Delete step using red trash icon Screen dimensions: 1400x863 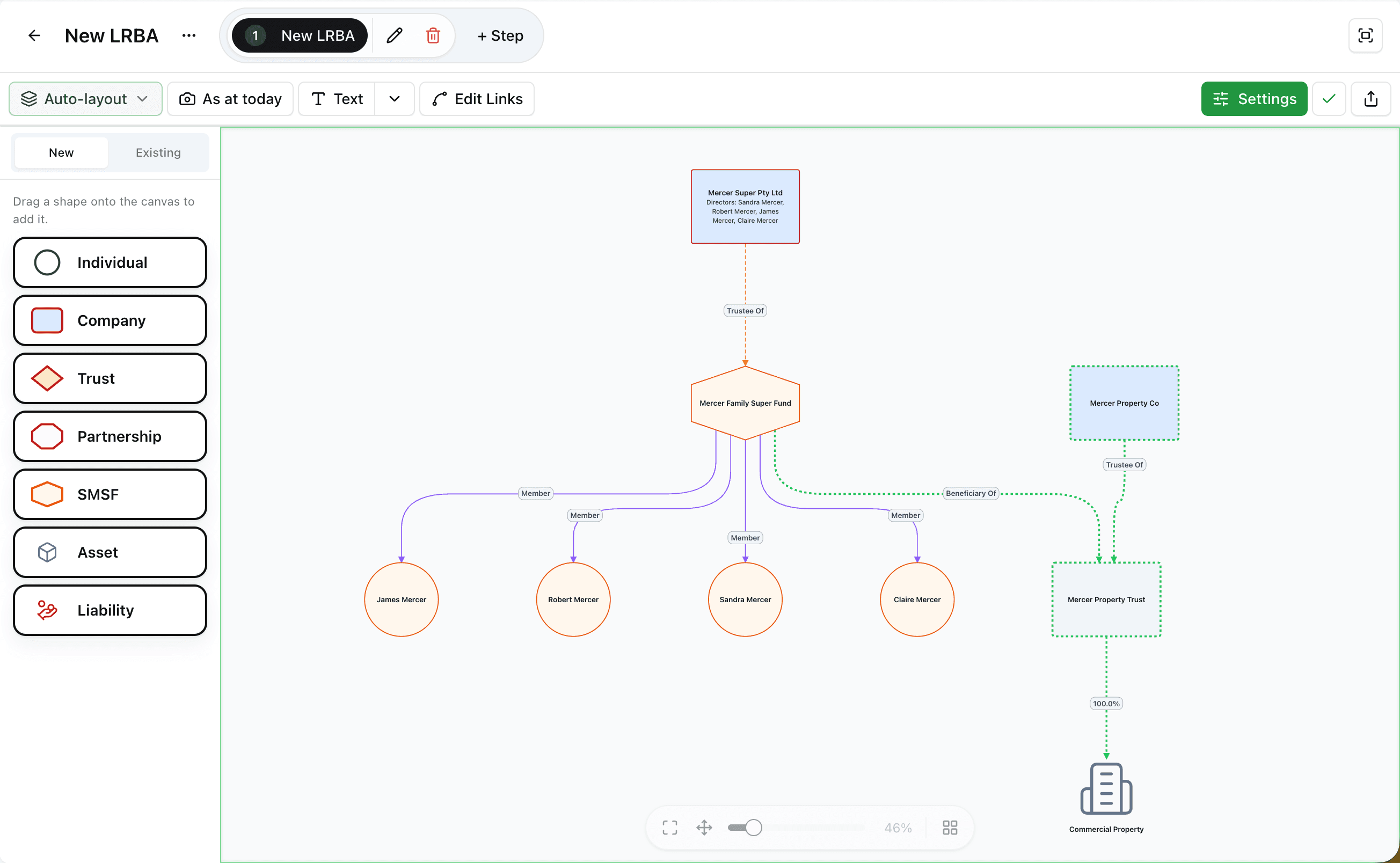coord(433,35)
